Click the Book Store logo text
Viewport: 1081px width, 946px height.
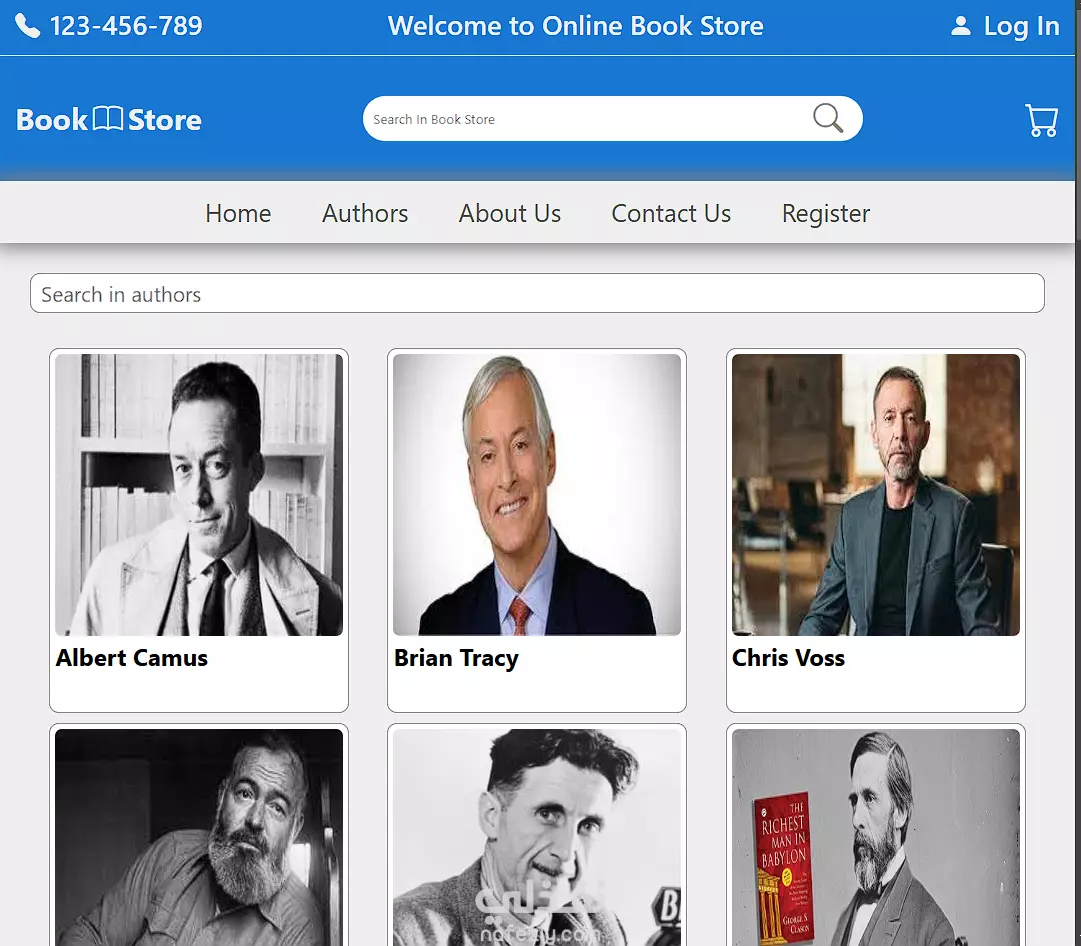point(109,119)
